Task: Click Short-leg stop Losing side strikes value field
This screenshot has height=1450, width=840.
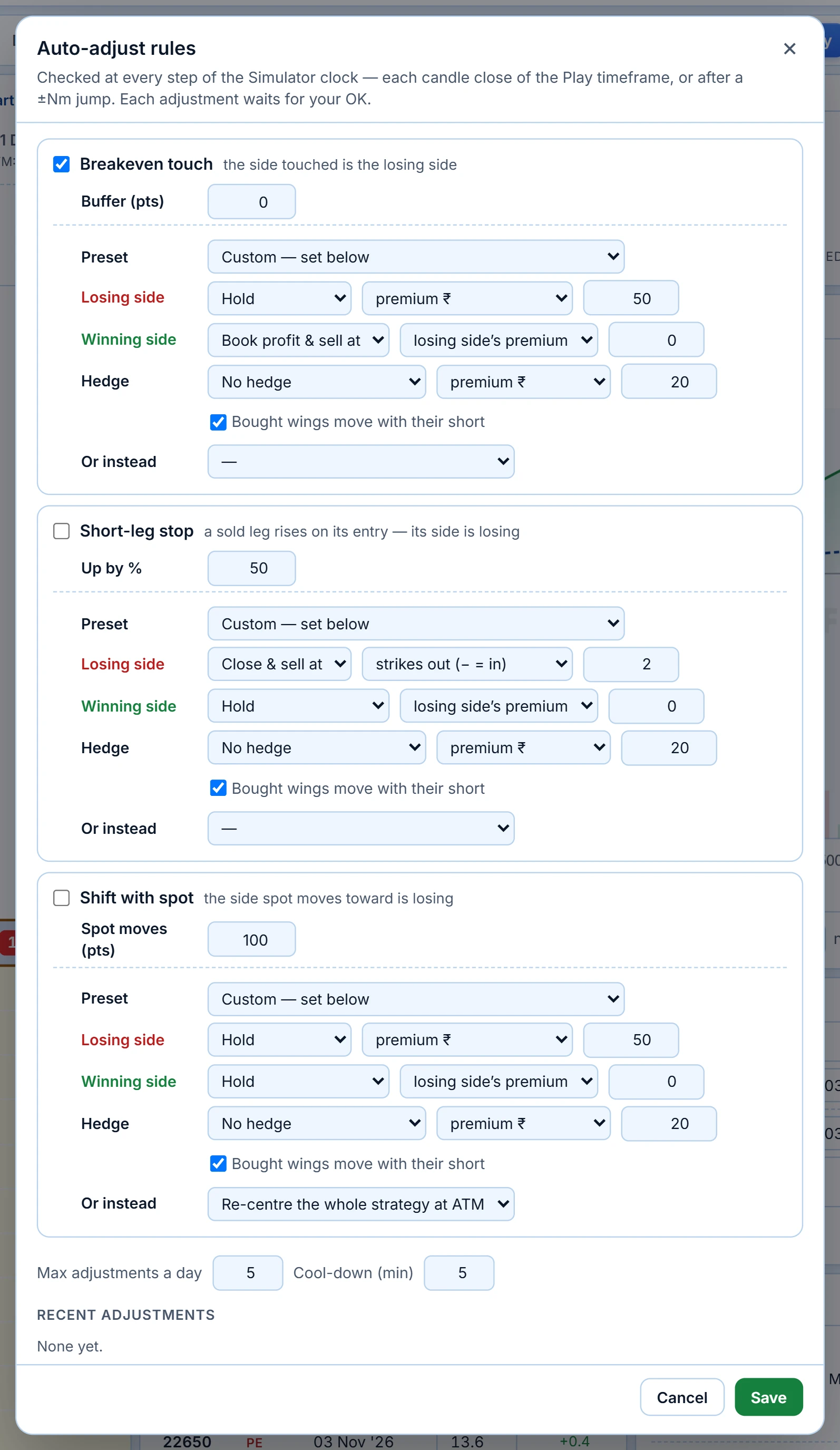Action: point(631,664)
